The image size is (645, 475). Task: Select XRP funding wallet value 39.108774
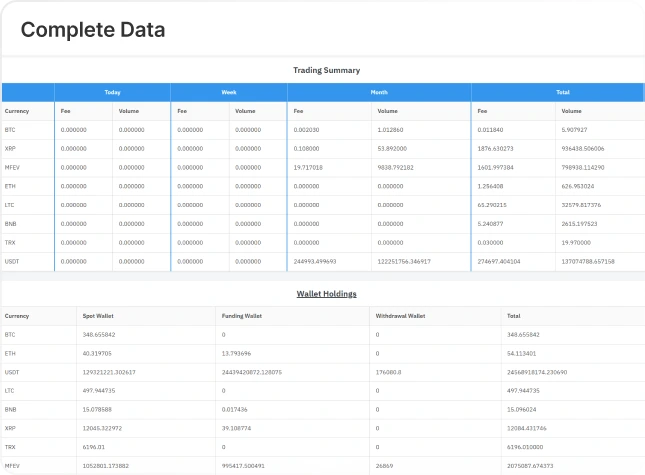coord(236,429)
